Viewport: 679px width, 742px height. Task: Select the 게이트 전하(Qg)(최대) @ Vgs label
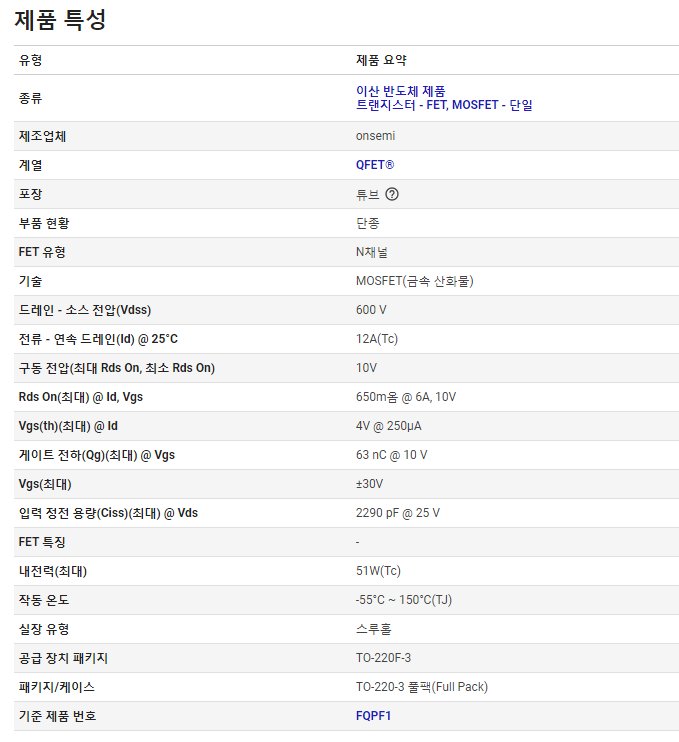pyautogui.click(x=97, y=455)
